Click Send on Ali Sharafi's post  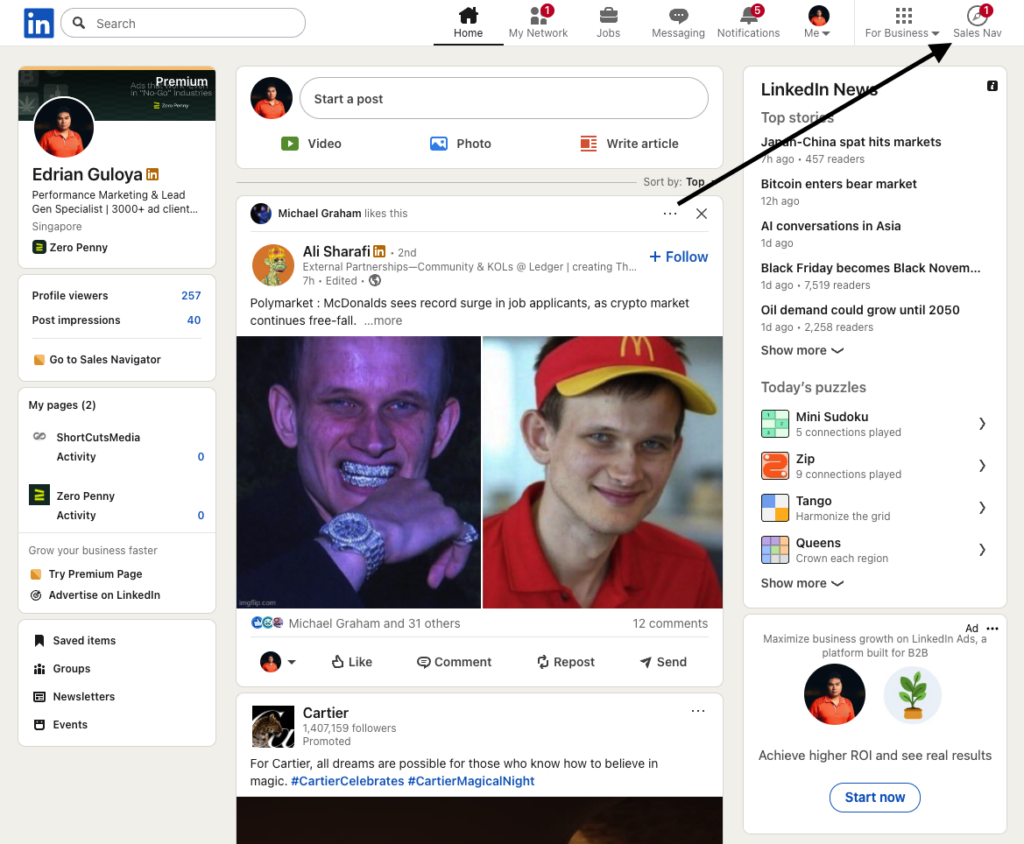(x=662, y=662)
